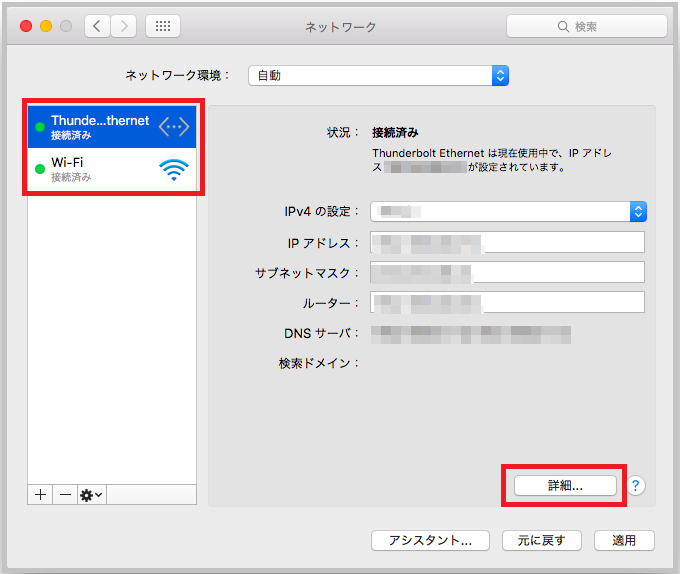Click the 詳細... button

(x=565, y=485)
